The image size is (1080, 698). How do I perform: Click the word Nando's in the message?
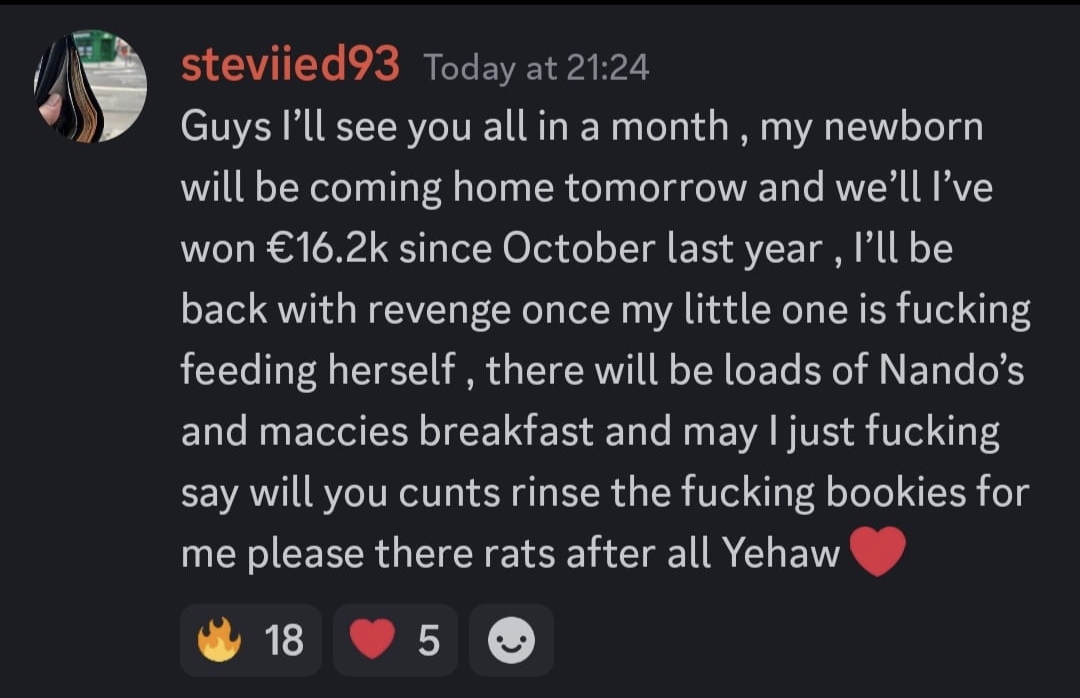click(951, 372)
